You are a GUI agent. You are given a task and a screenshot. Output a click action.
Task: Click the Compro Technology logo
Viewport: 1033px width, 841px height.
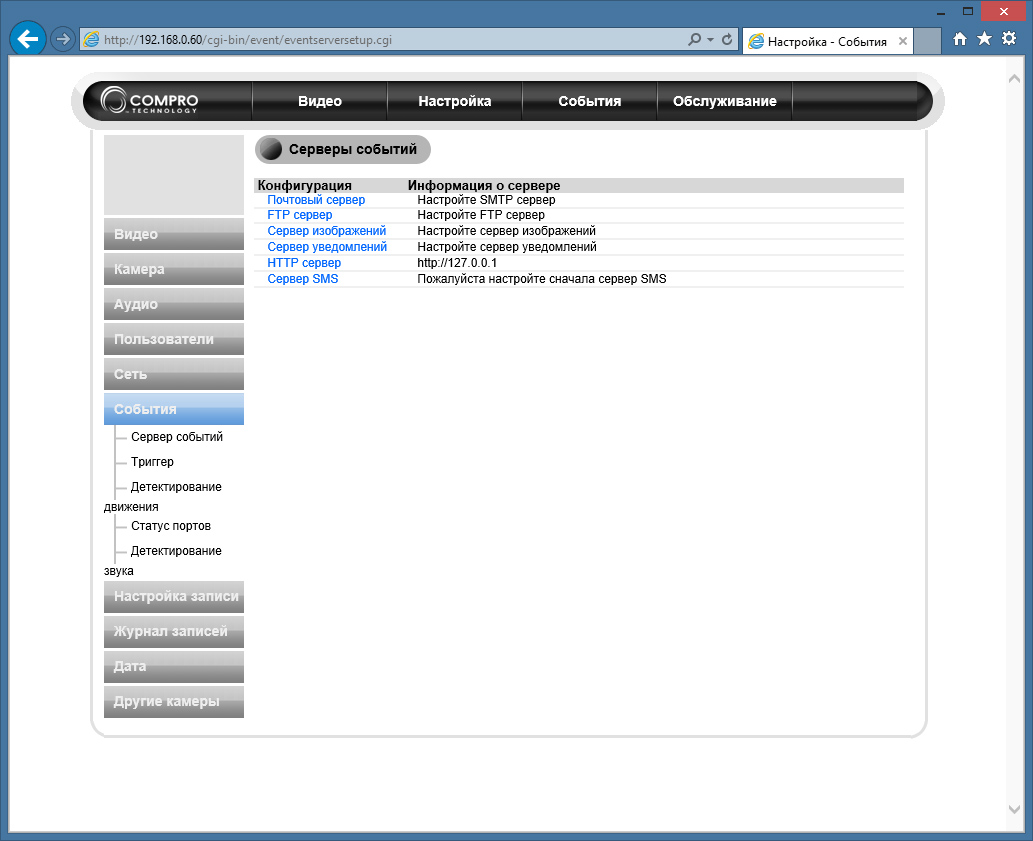pos(150,101)
